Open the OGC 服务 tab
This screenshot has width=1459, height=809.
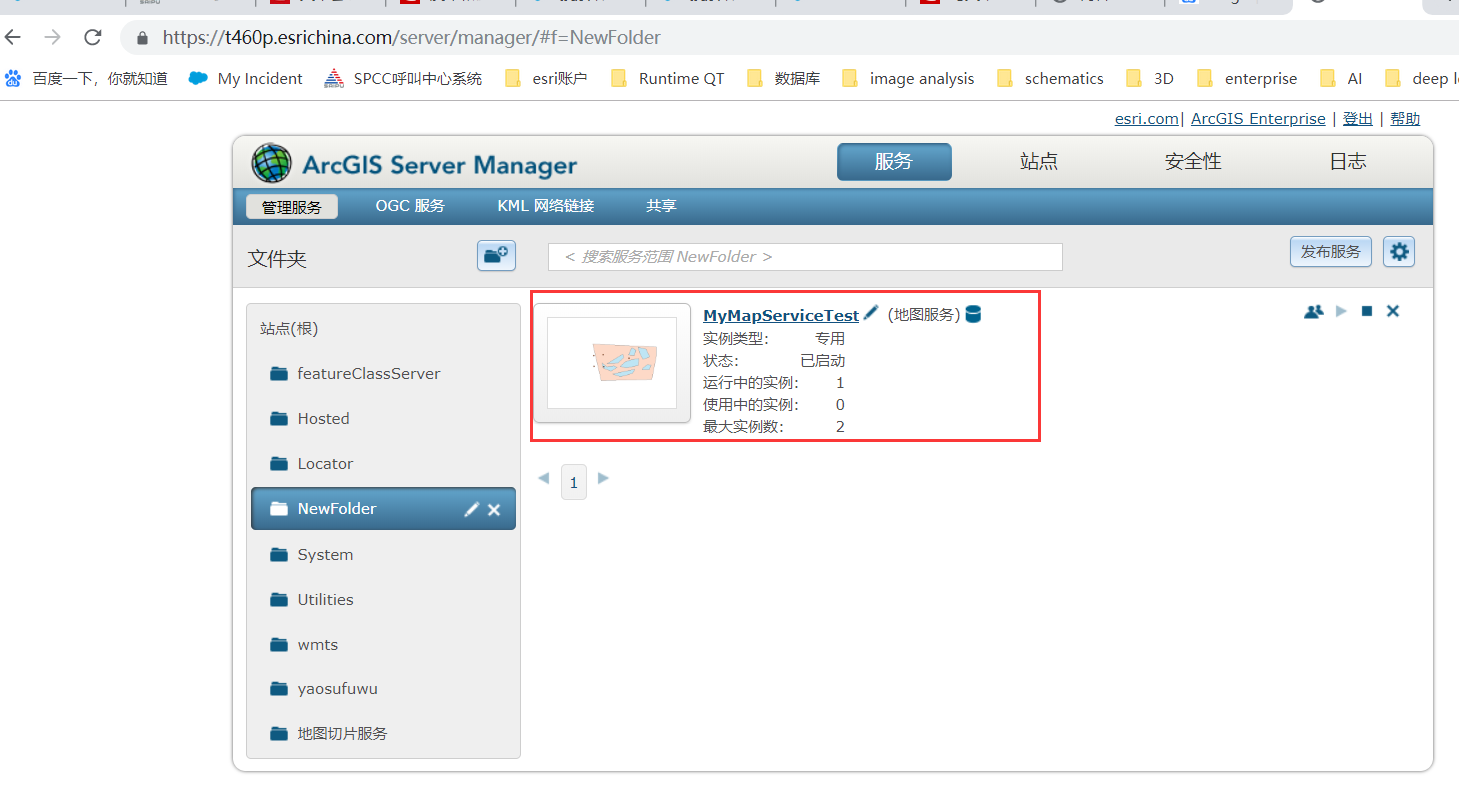tap(410, 206)
